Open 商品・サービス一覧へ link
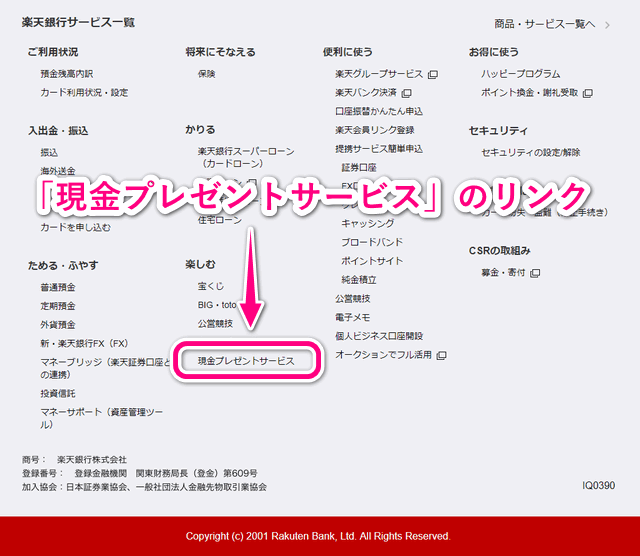 click(544, 24)
